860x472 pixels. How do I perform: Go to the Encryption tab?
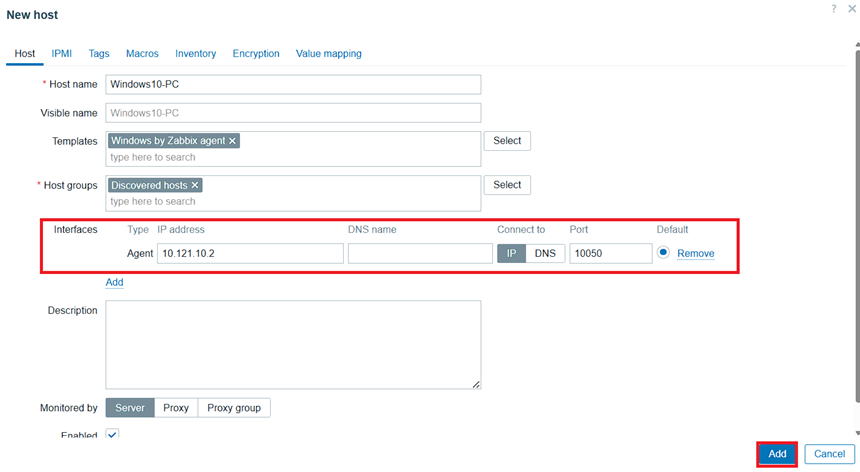click(x=256, y=53)
